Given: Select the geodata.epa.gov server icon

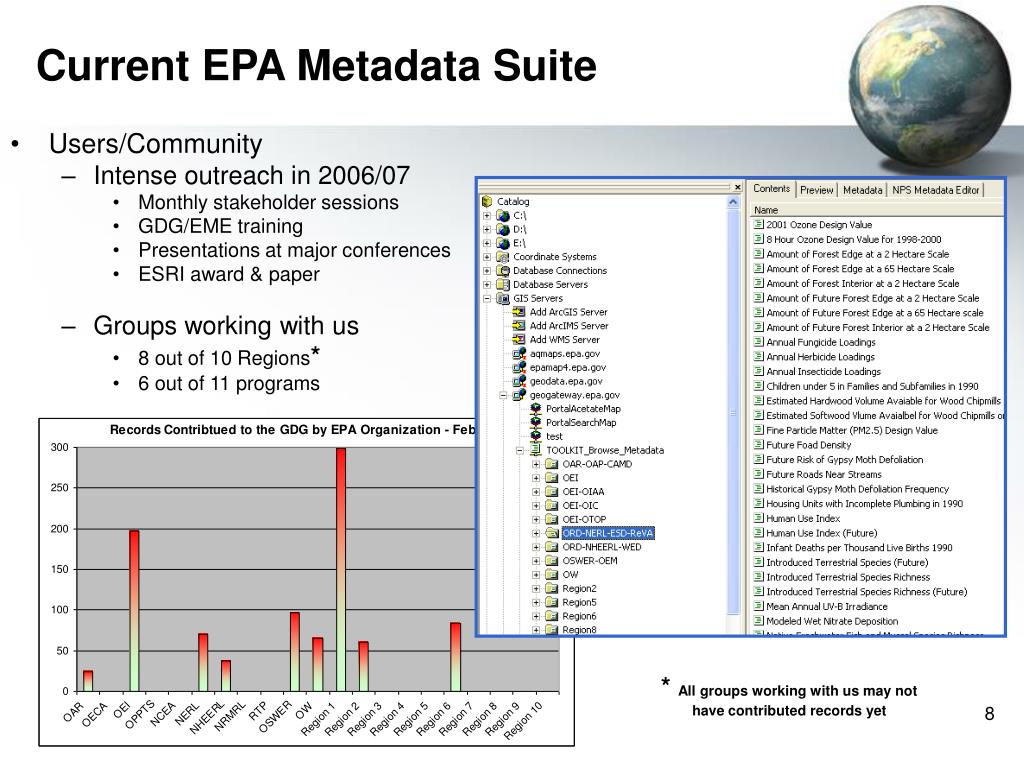Looking at the screenshot, I should click(519, 381).
